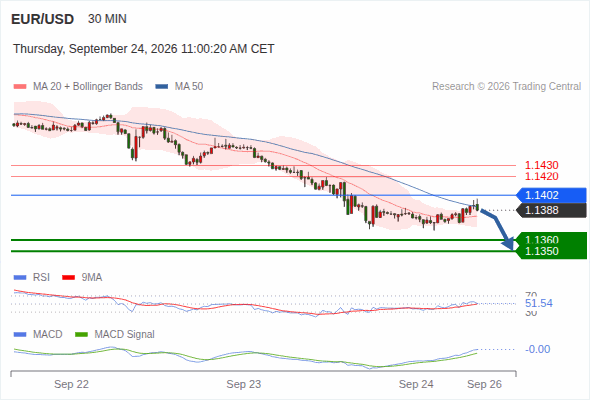590x400 pixels.
Task: Click the MA 20 + Bollinger Bands red swatch
Action: [x=20, y=87]
